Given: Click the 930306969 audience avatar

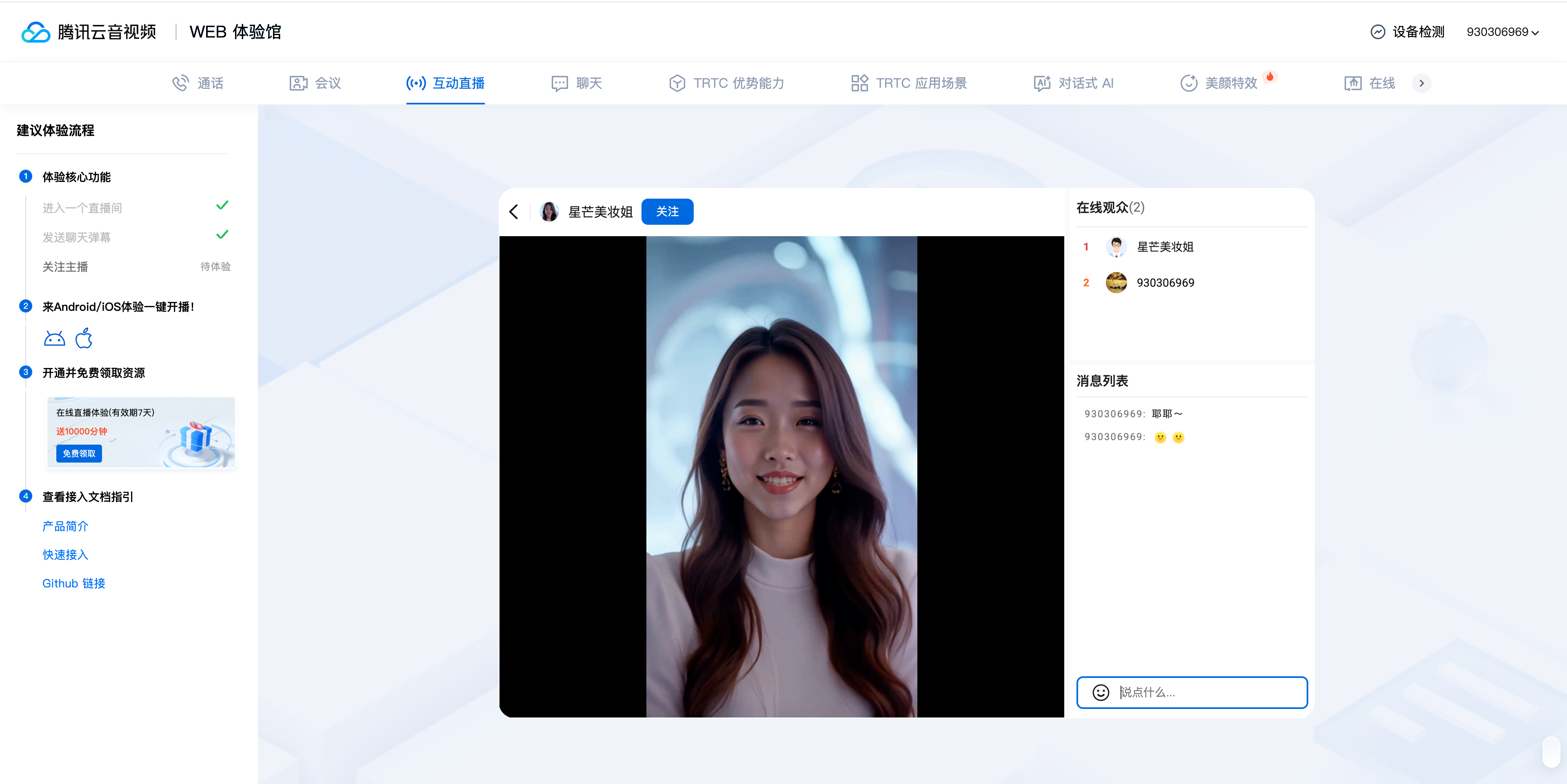Looking at the screenshot, I should [1116, 283].
